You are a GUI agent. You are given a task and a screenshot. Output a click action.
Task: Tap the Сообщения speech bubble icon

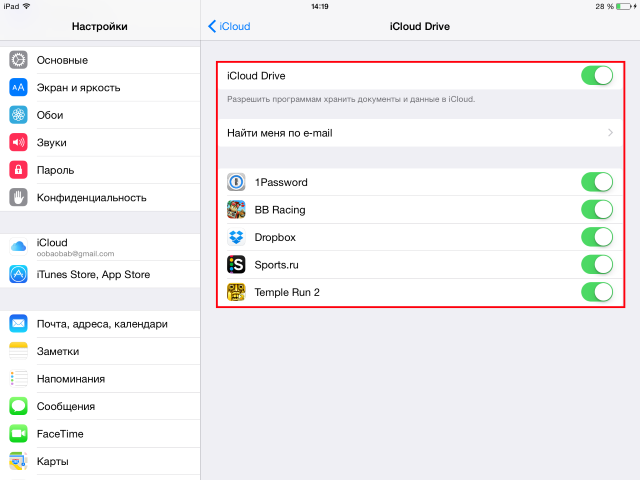point(18,406)
